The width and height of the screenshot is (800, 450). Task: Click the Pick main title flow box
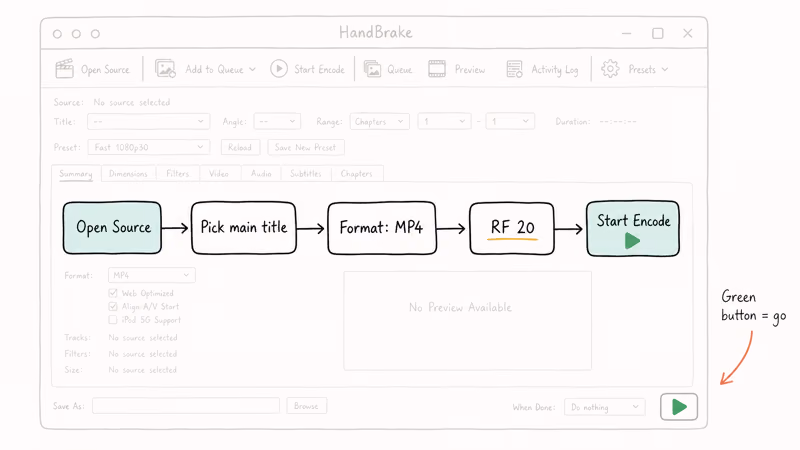(x=244, y=228)
